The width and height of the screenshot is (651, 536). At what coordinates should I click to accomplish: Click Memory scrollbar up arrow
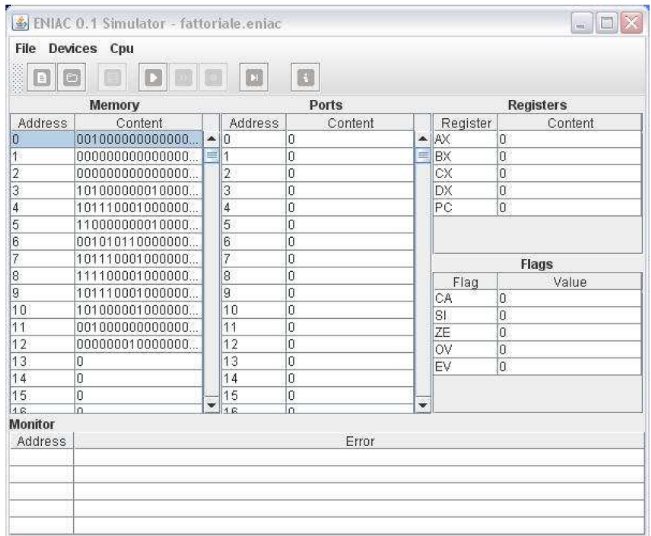211,139
